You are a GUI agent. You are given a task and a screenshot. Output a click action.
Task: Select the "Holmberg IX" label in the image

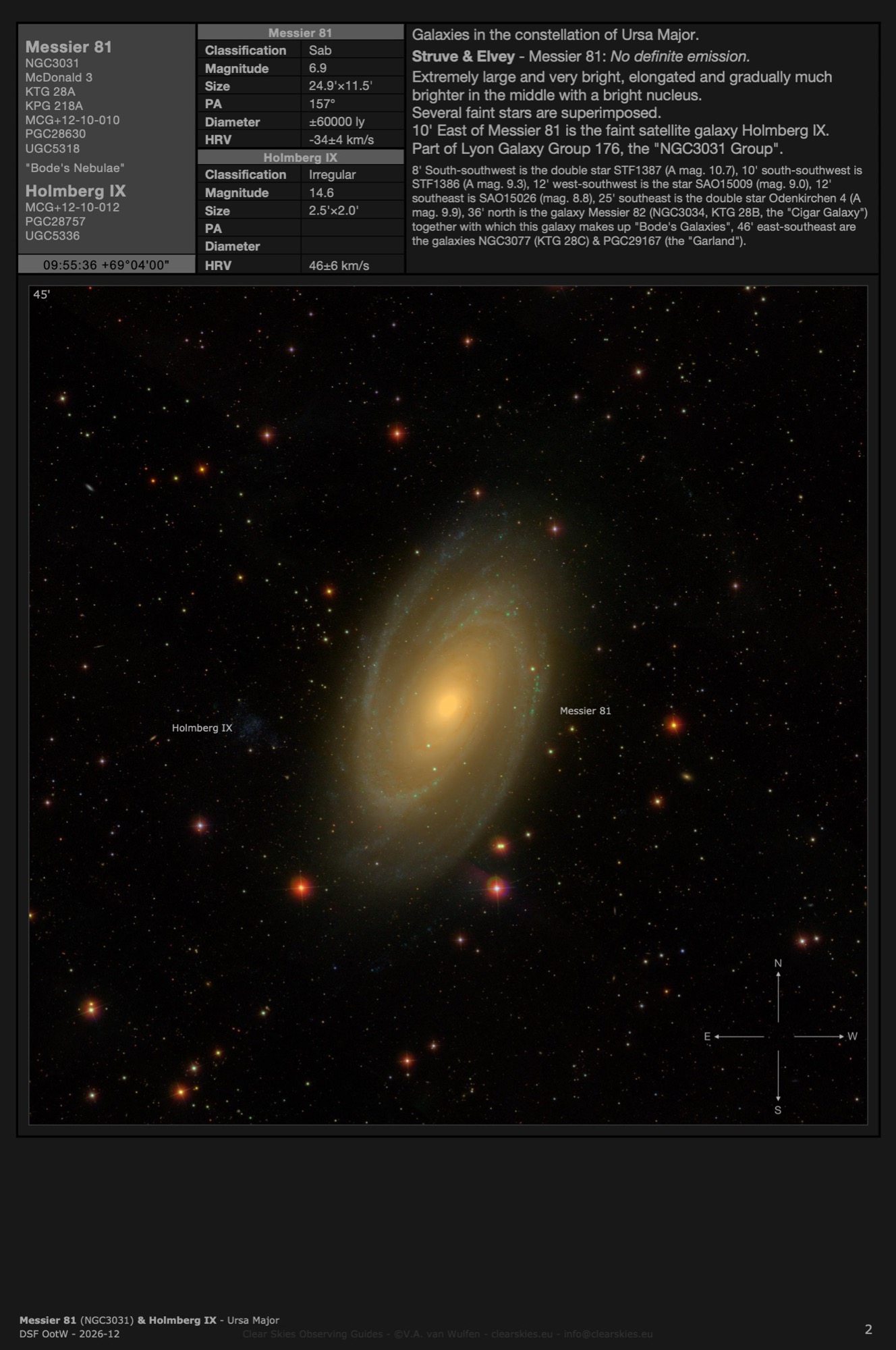tap(202, 728)
